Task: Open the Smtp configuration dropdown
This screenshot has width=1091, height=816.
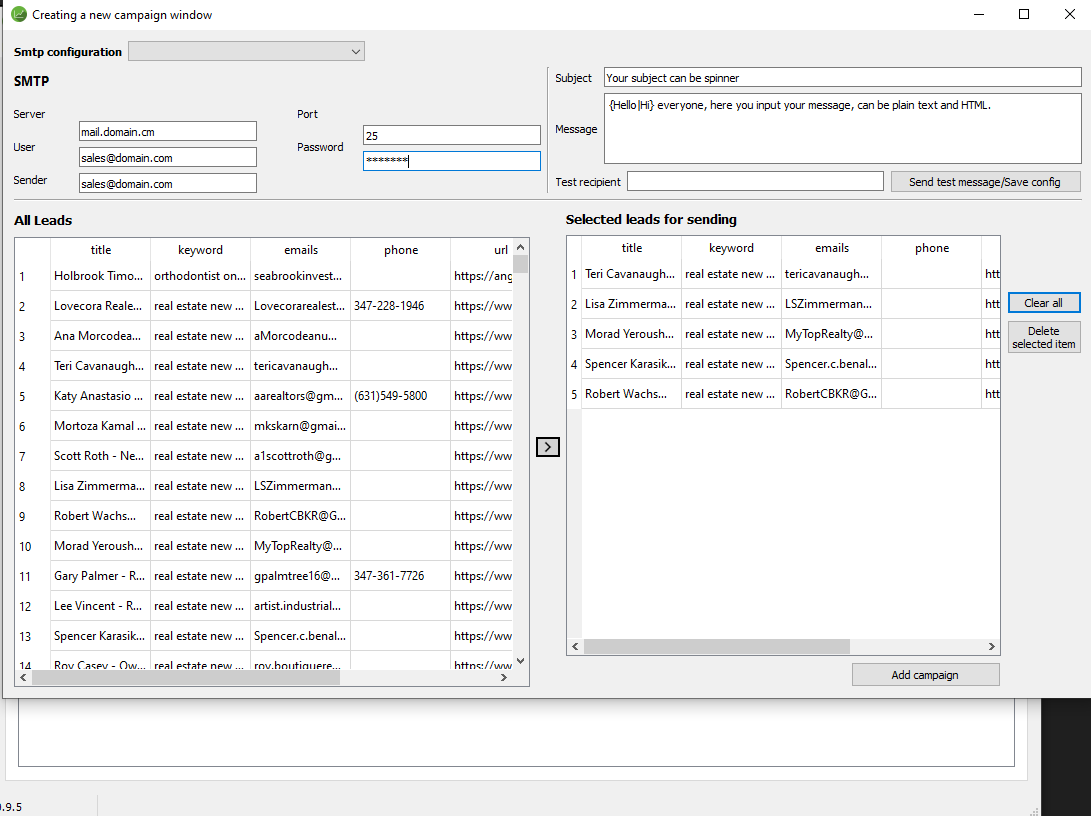Action: coord(246,52)
